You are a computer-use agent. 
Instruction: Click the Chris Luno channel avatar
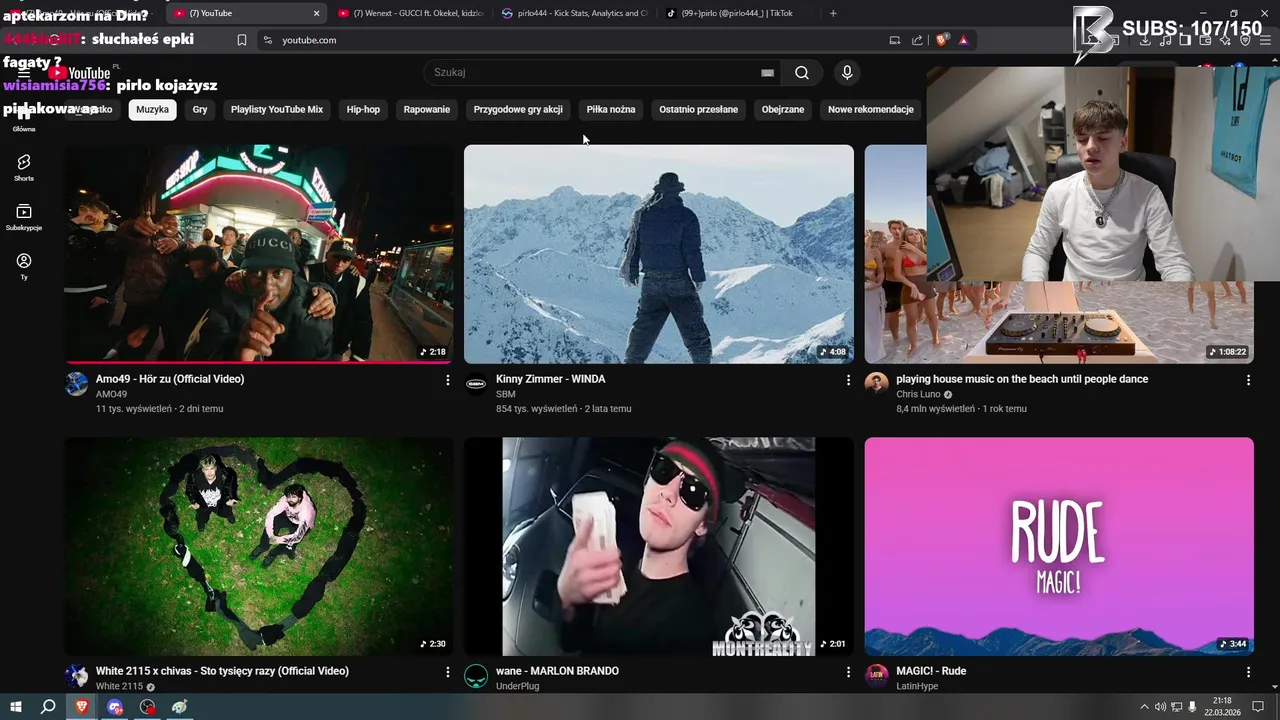coord(877,384)
